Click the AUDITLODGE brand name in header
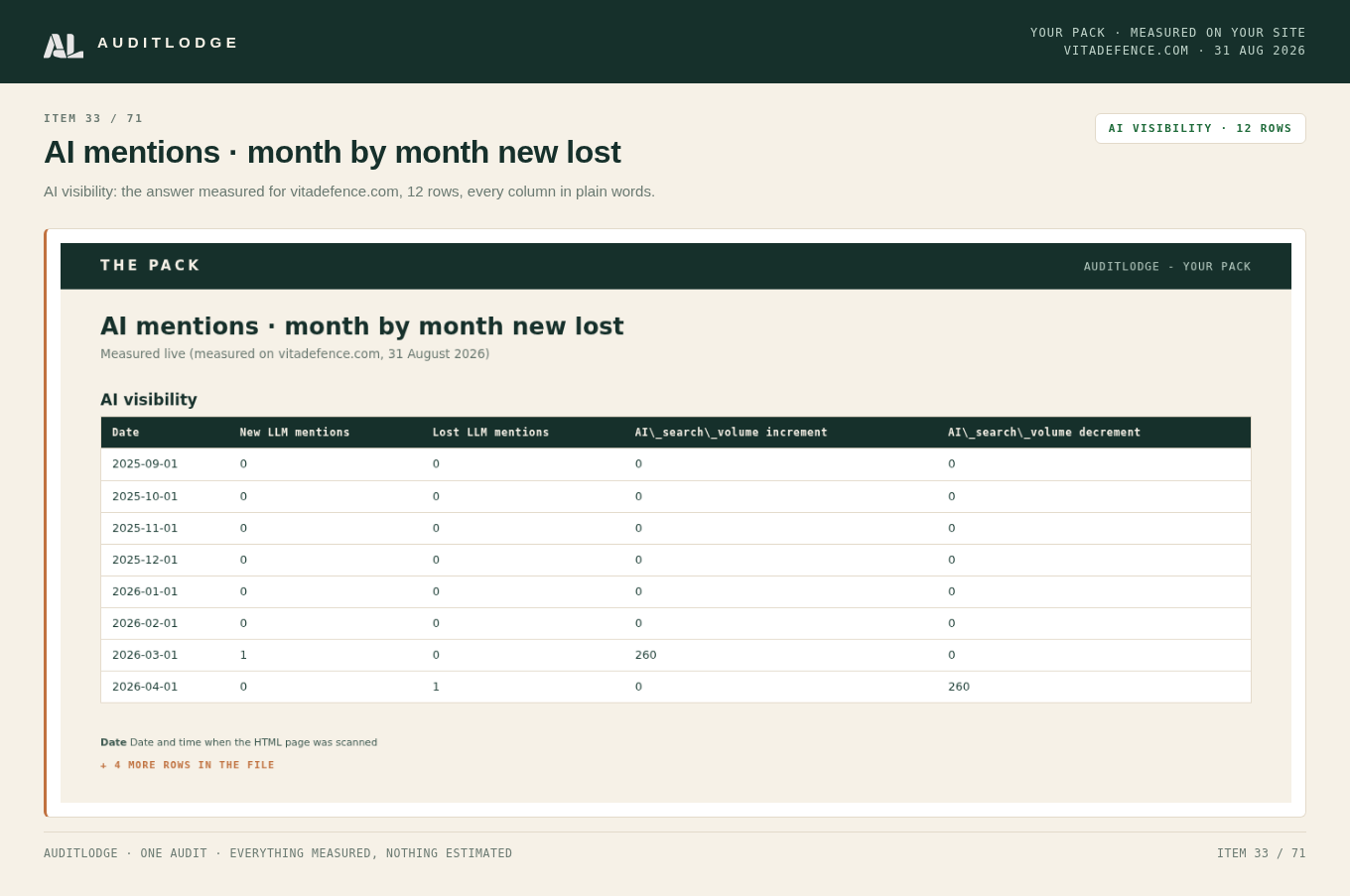The image size is (1350, 896). click(x=168, y=43)
